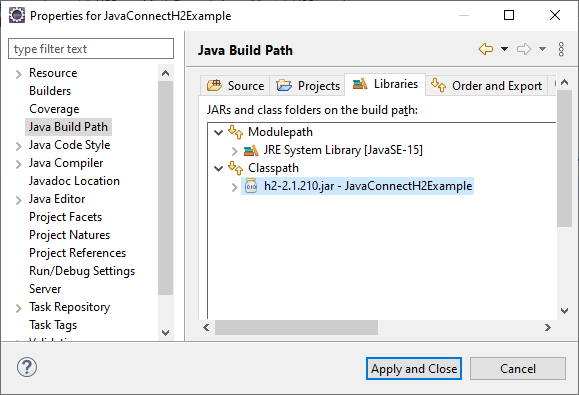Maximize the Properties dialog window
Image resolution: width=579 pixels, height=395 pixels.
coord(509,15)
